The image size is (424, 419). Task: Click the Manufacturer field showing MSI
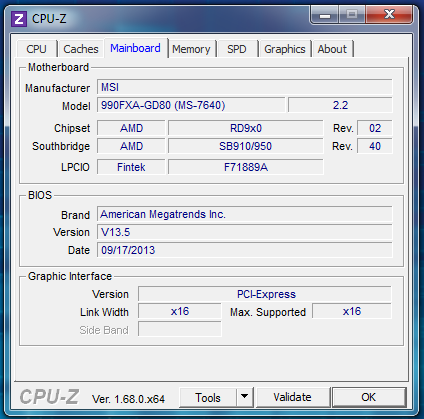pyautogui.click(x=245, y=87)
